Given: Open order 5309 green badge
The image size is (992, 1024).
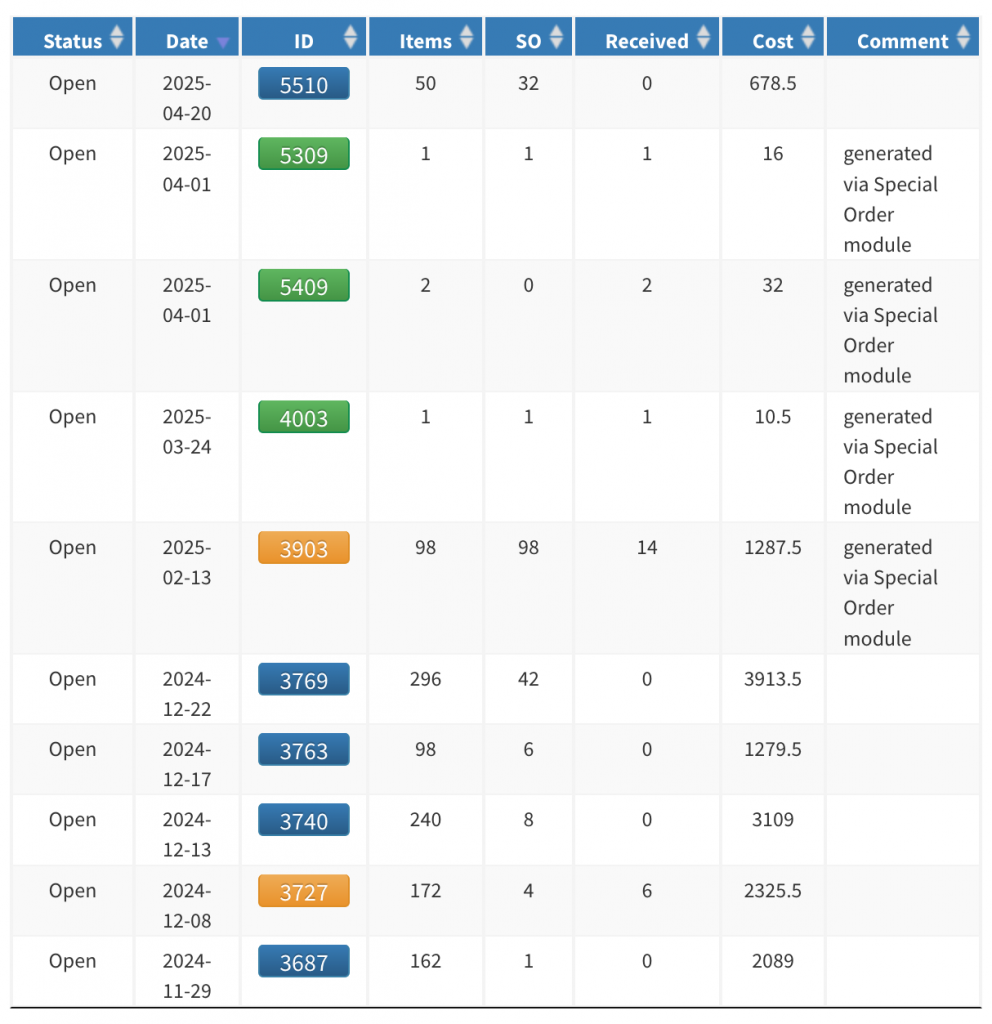Looking at the screenshot, I should 304,154.
